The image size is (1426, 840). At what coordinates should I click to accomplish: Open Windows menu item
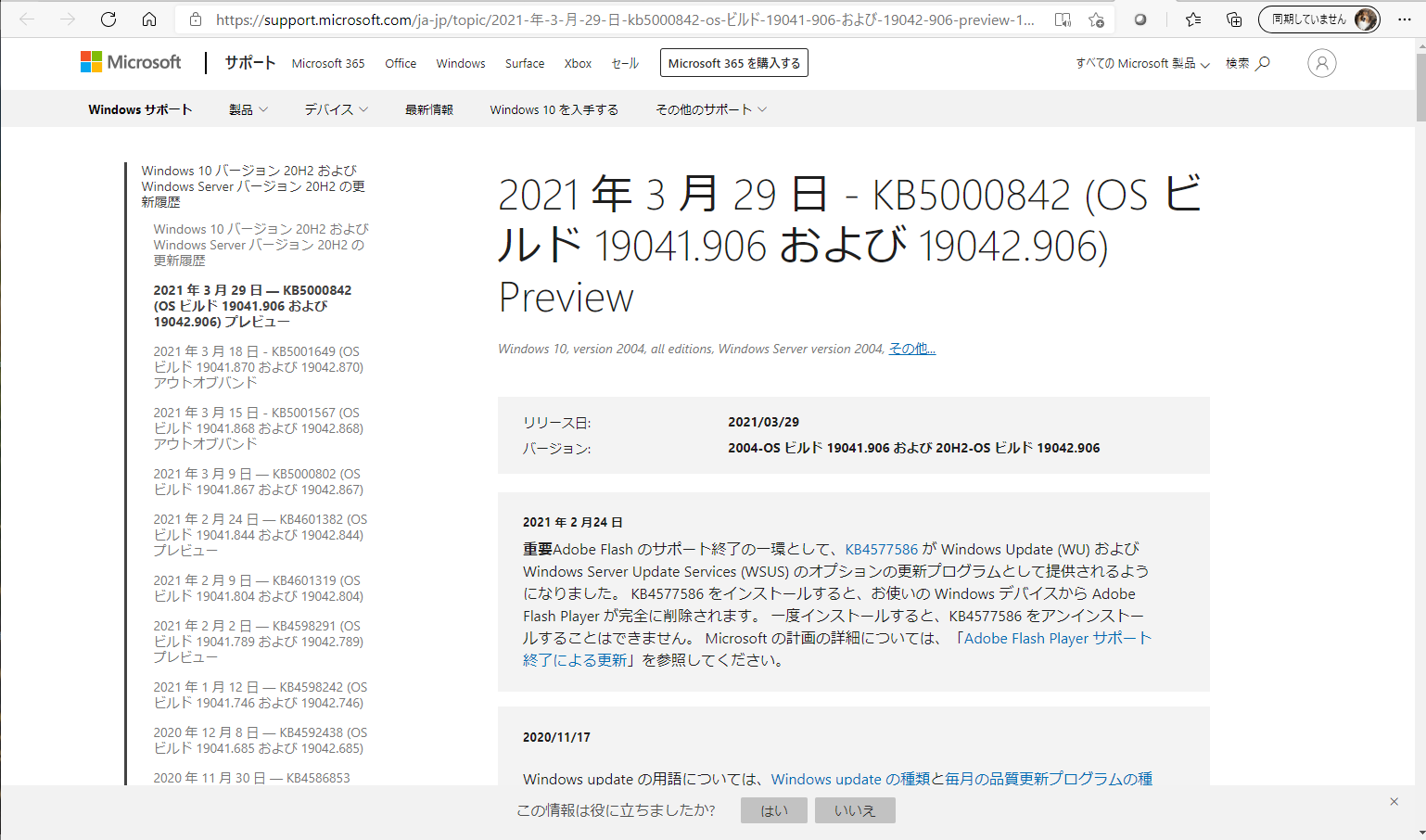pyautogui.click(x=461, y=63)
